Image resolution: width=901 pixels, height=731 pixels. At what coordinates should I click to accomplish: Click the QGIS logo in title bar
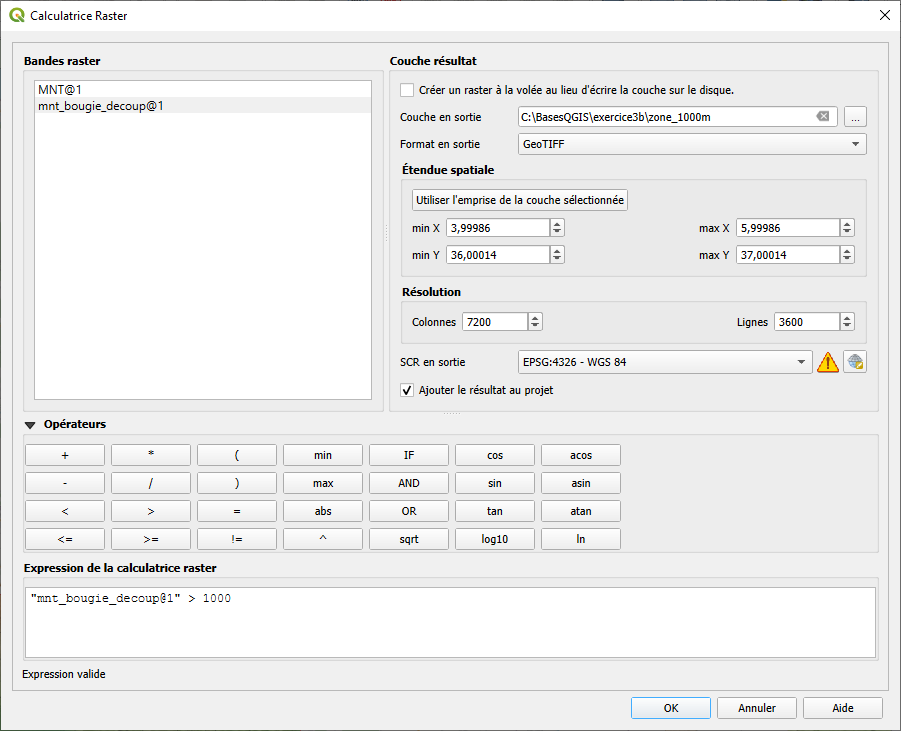(16, 16)
